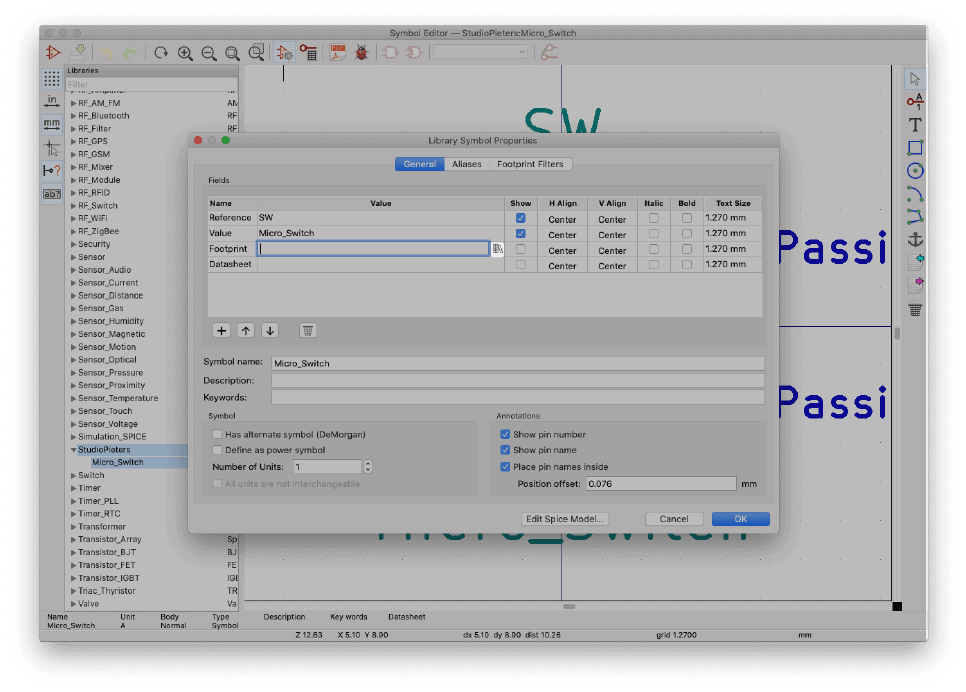Image resolution: width=966 pixels, height=692 pixels.
Task: Switch to the General tab
Action: pyautogui.click(x=420, y=164)
